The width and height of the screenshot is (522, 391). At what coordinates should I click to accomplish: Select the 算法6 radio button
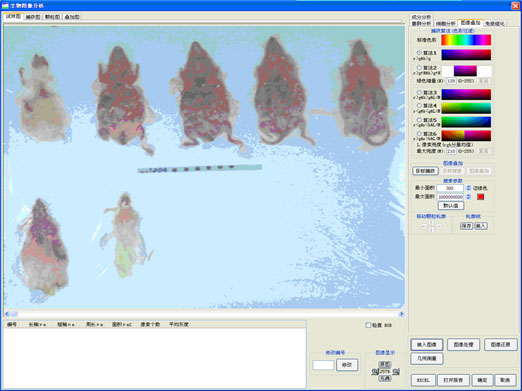(x=419, y=134)
